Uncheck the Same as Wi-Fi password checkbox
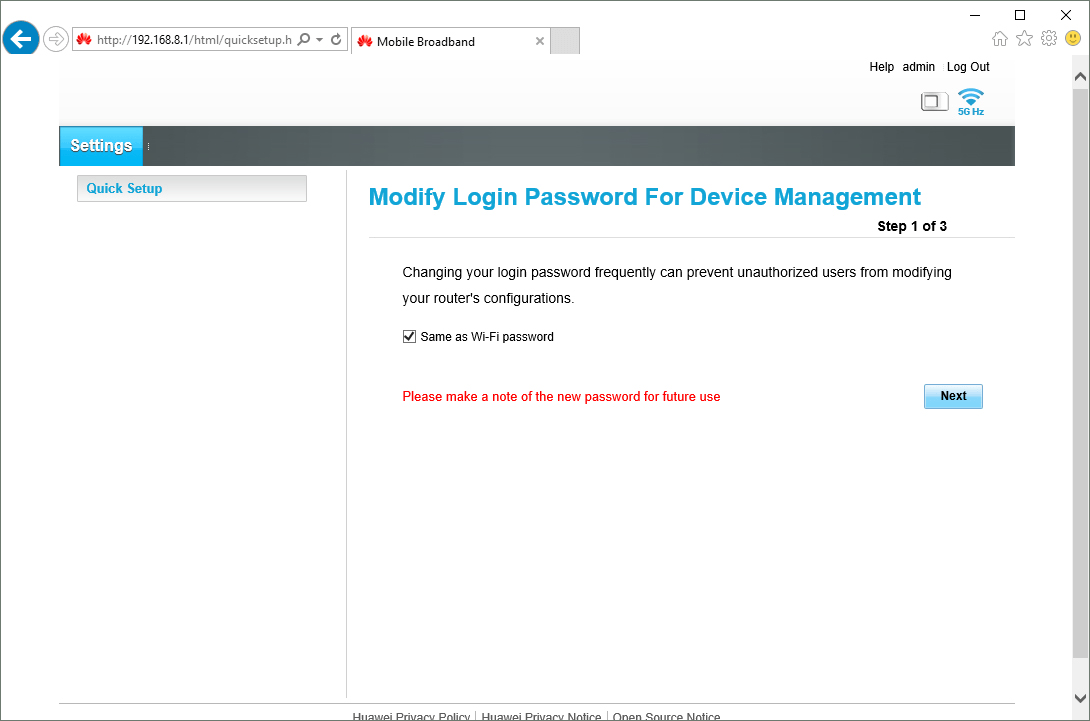 409,337
